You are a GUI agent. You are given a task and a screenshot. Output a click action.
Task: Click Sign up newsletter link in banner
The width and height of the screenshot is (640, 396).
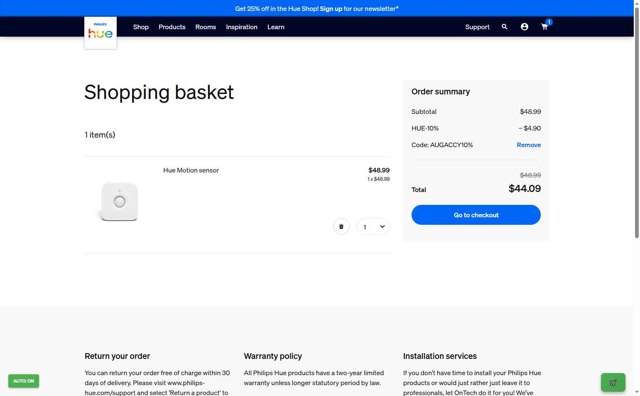[x=331, y=9]
